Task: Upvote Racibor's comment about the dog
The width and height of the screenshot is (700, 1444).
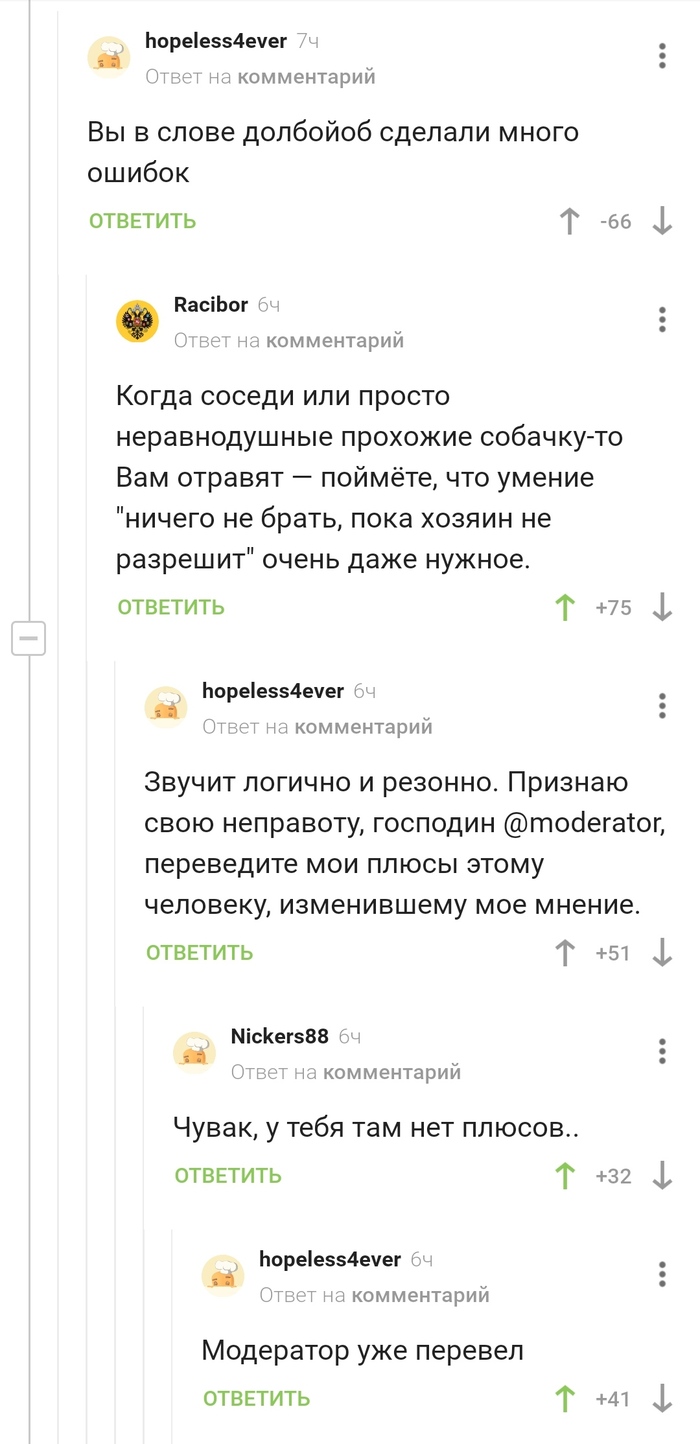Action: pos(566,606)
